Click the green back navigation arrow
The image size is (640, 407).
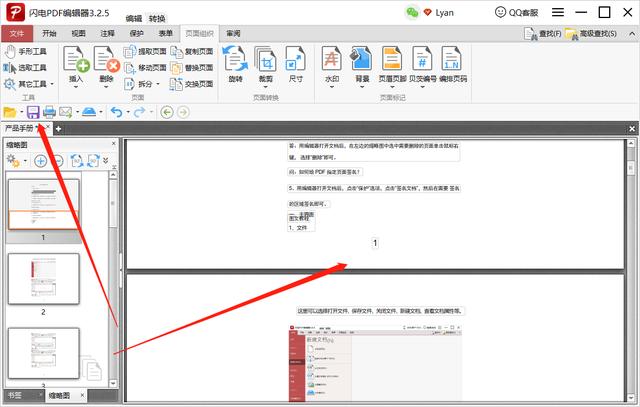coord(167,112)
